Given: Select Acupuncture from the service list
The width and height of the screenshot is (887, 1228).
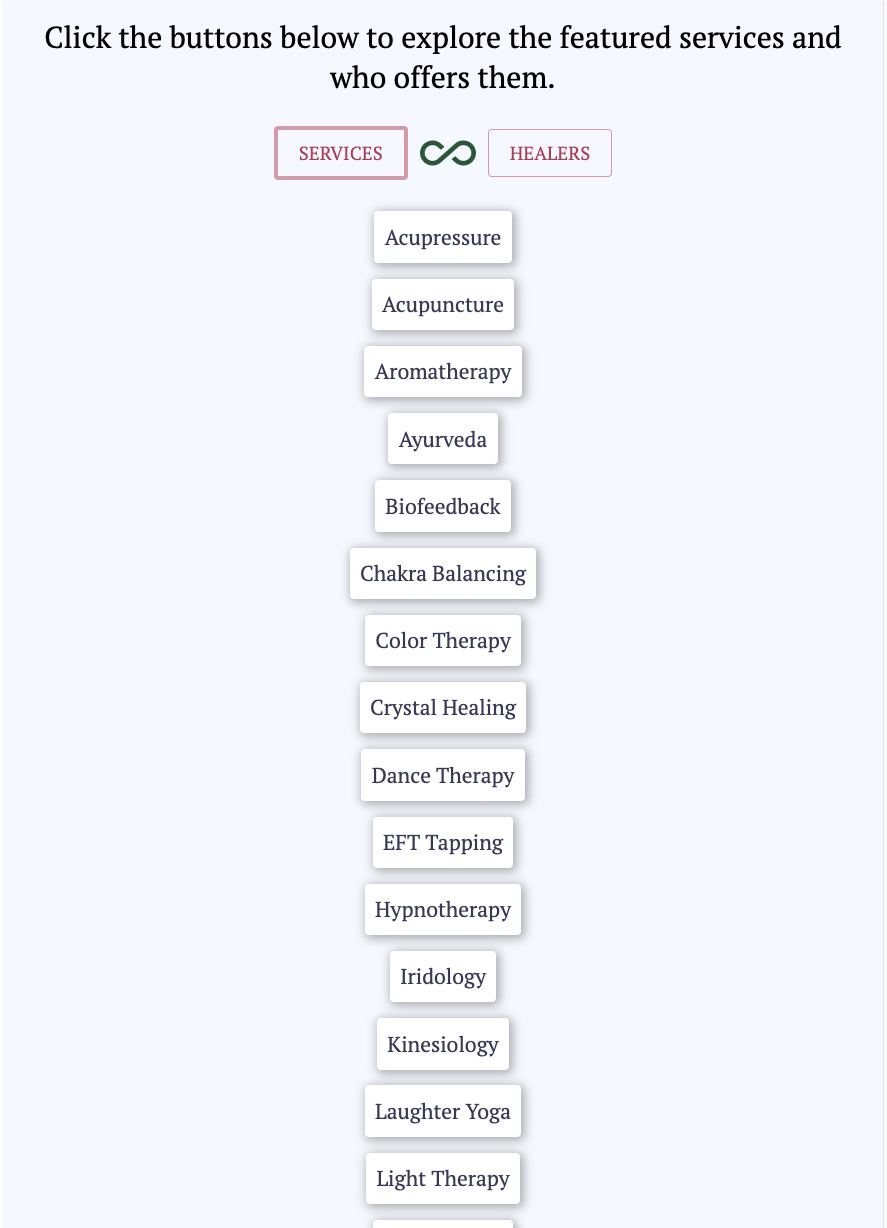Looking at the screenshot, I should pos(442,304).
